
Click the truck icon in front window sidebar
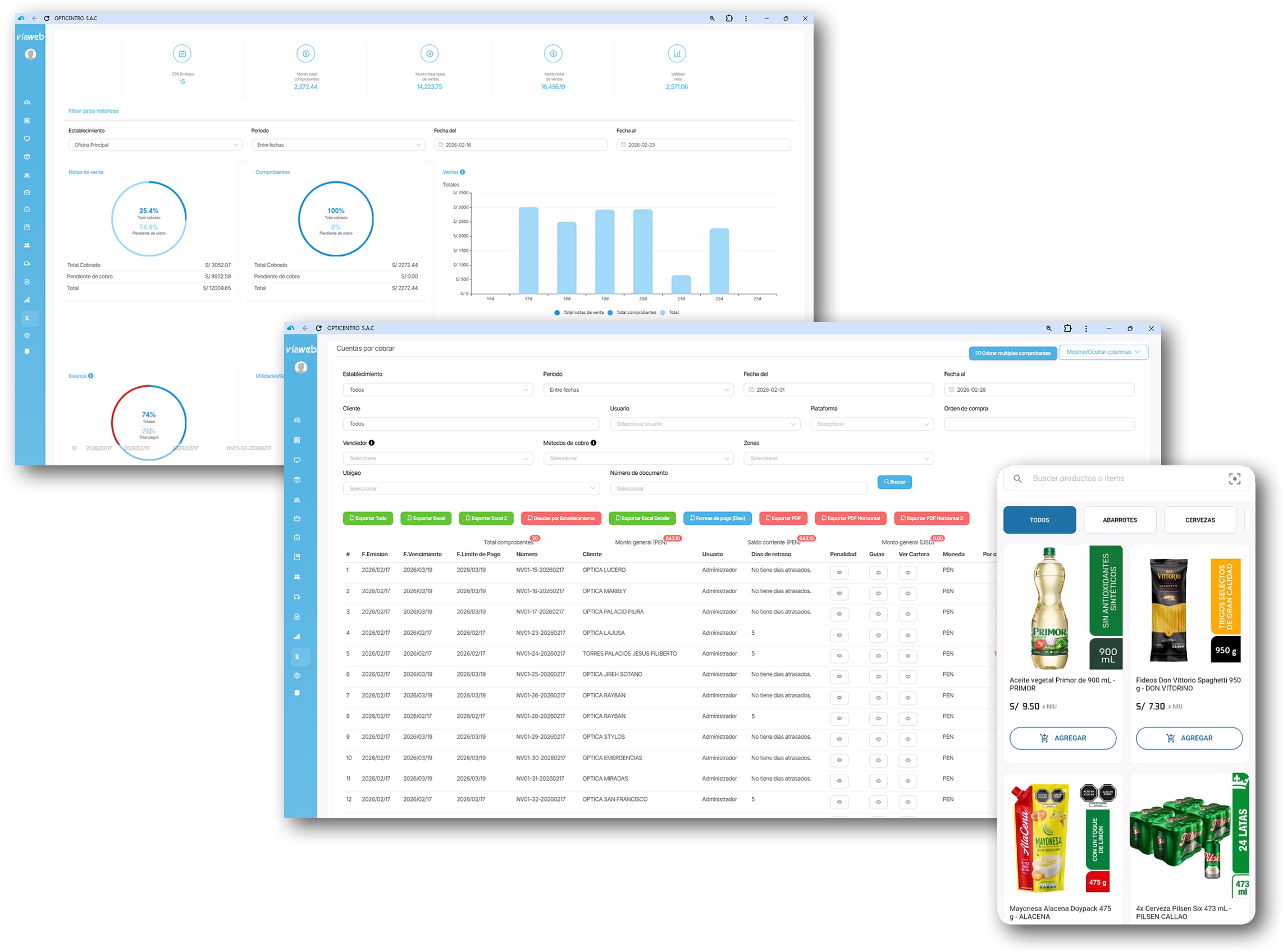click(x=298, y=597)
